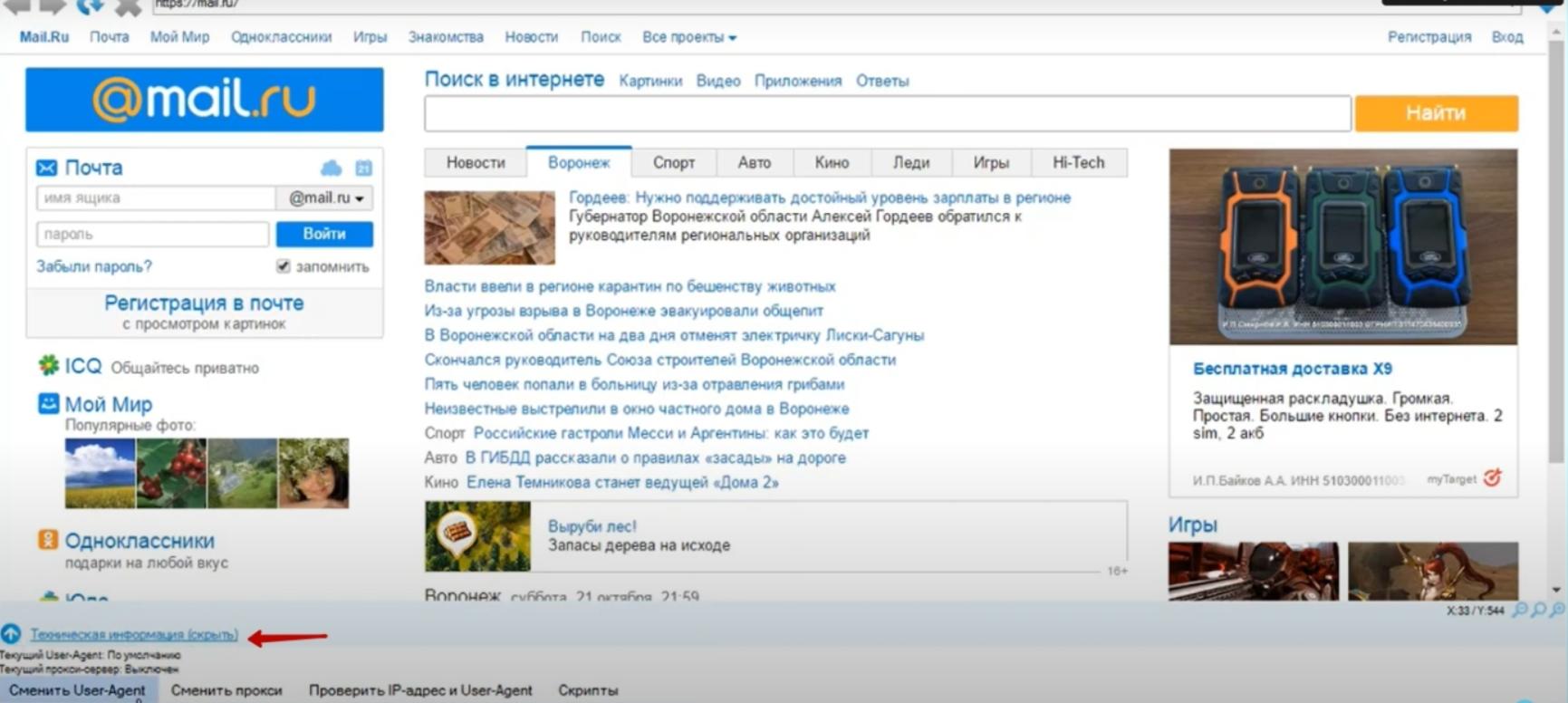Screen dimensions: 1568x703
Task: Open the Гордеев зарплаты headline link
Action: pyautogui.click(x=820, y=197)
